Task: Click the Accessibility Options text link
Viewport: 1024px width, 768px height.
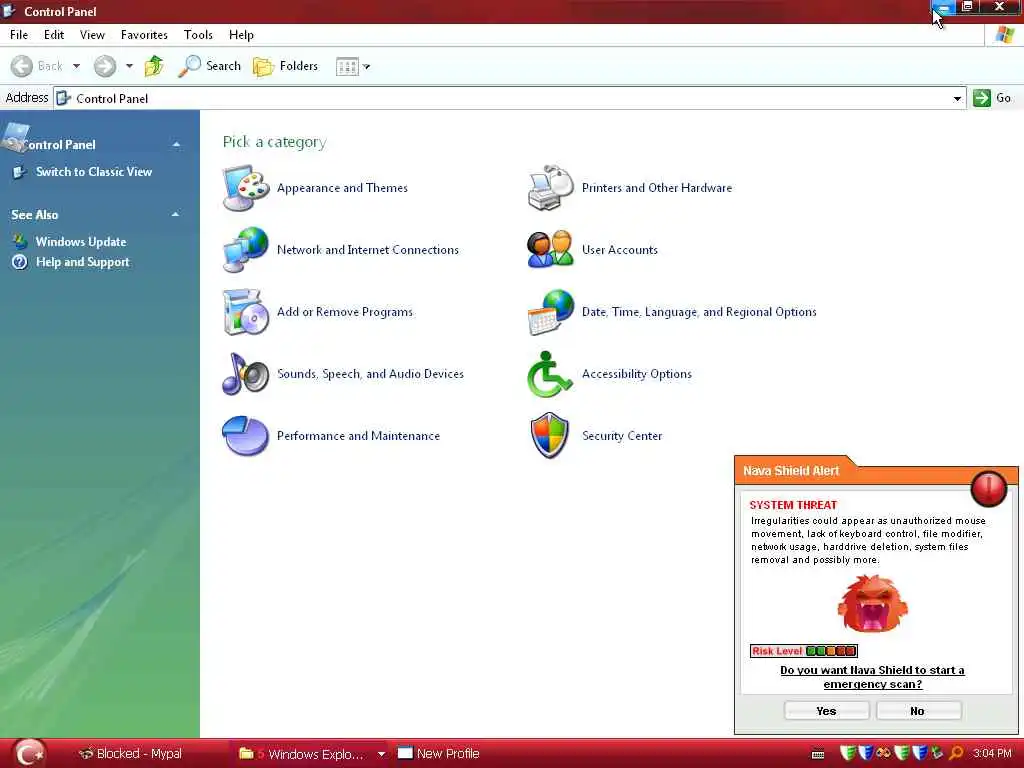Action: click(x=637, y=374)
